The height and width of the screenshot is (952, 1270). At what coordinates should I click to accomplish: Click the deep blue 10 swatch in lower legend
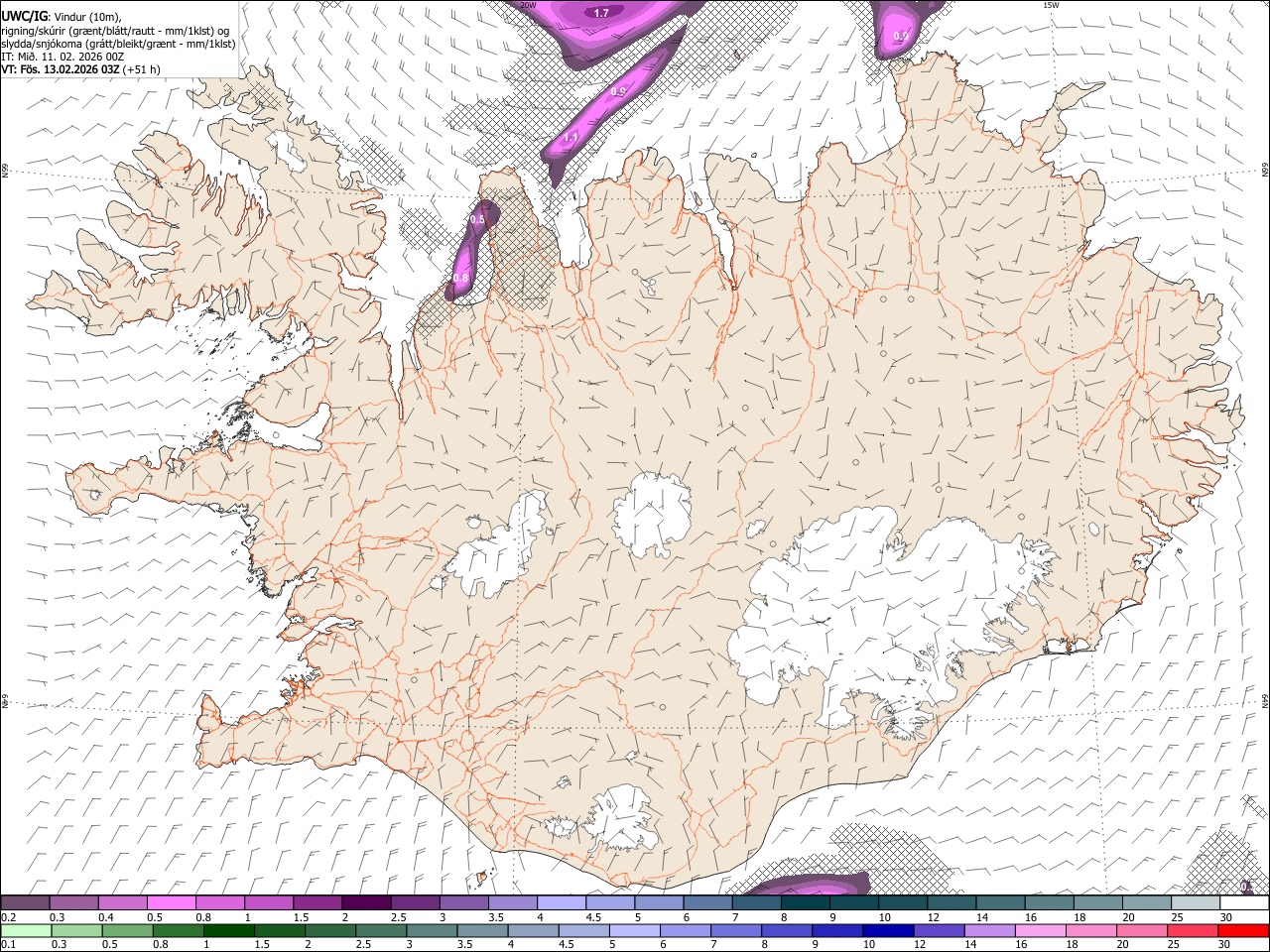(888, 930)
